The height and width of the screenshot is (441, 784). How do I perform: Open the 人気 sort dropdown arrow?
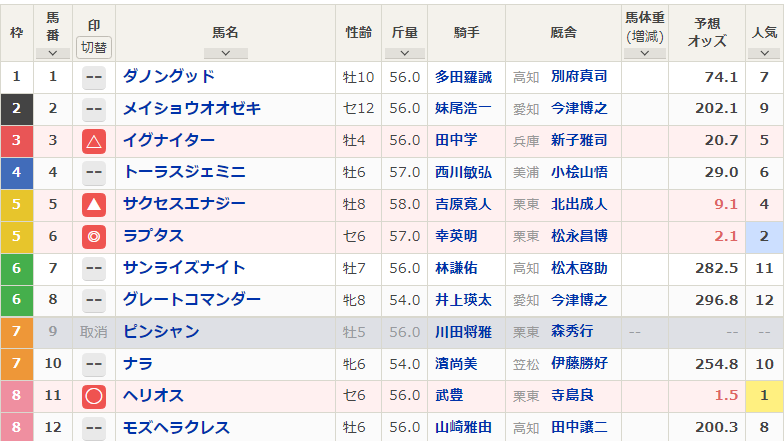pos(764,53)
